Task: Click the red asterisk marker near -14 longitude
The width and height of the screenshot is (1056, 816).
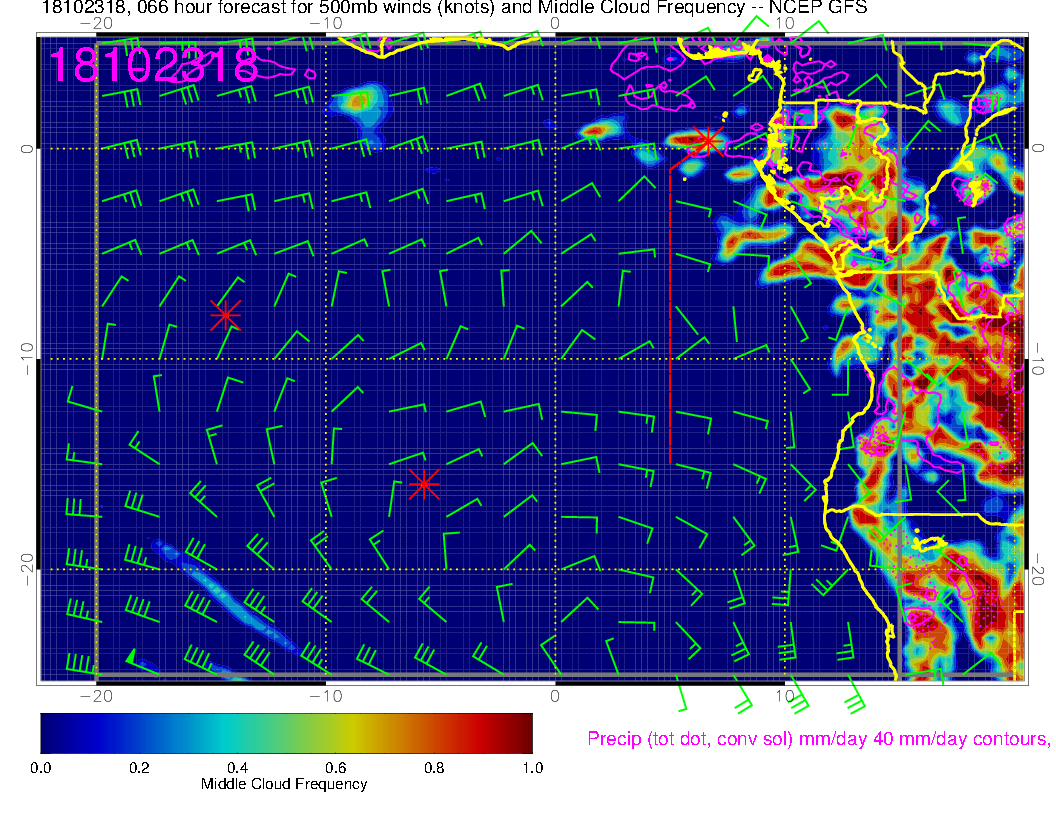Action: (225, 315)
